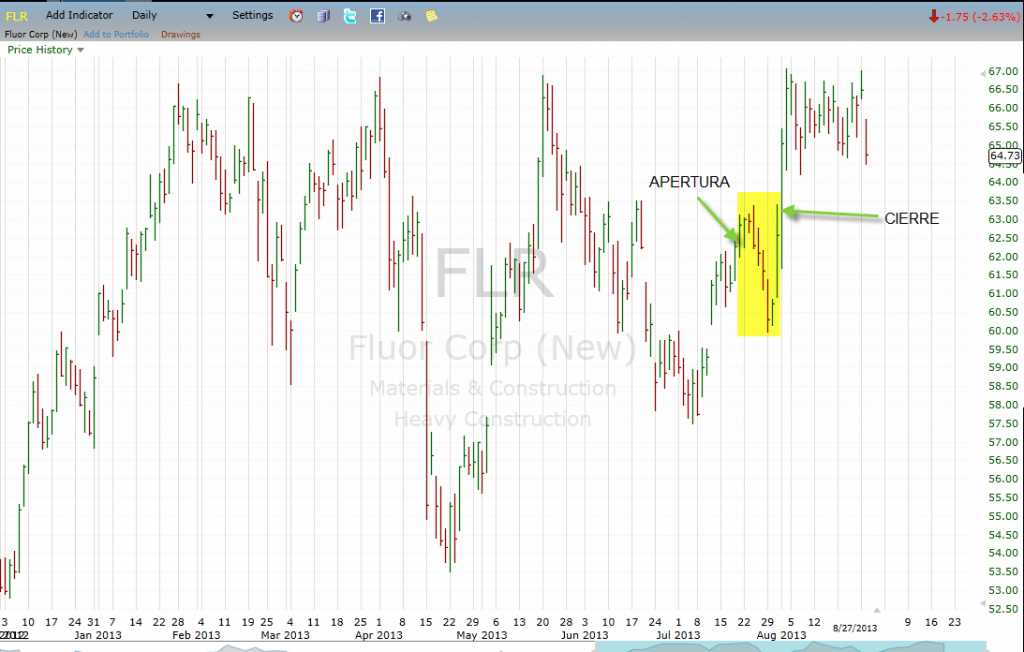Click the red down arrow price change icon
Viewport: 1024px width, 652px height.
(x=933, y=16)
